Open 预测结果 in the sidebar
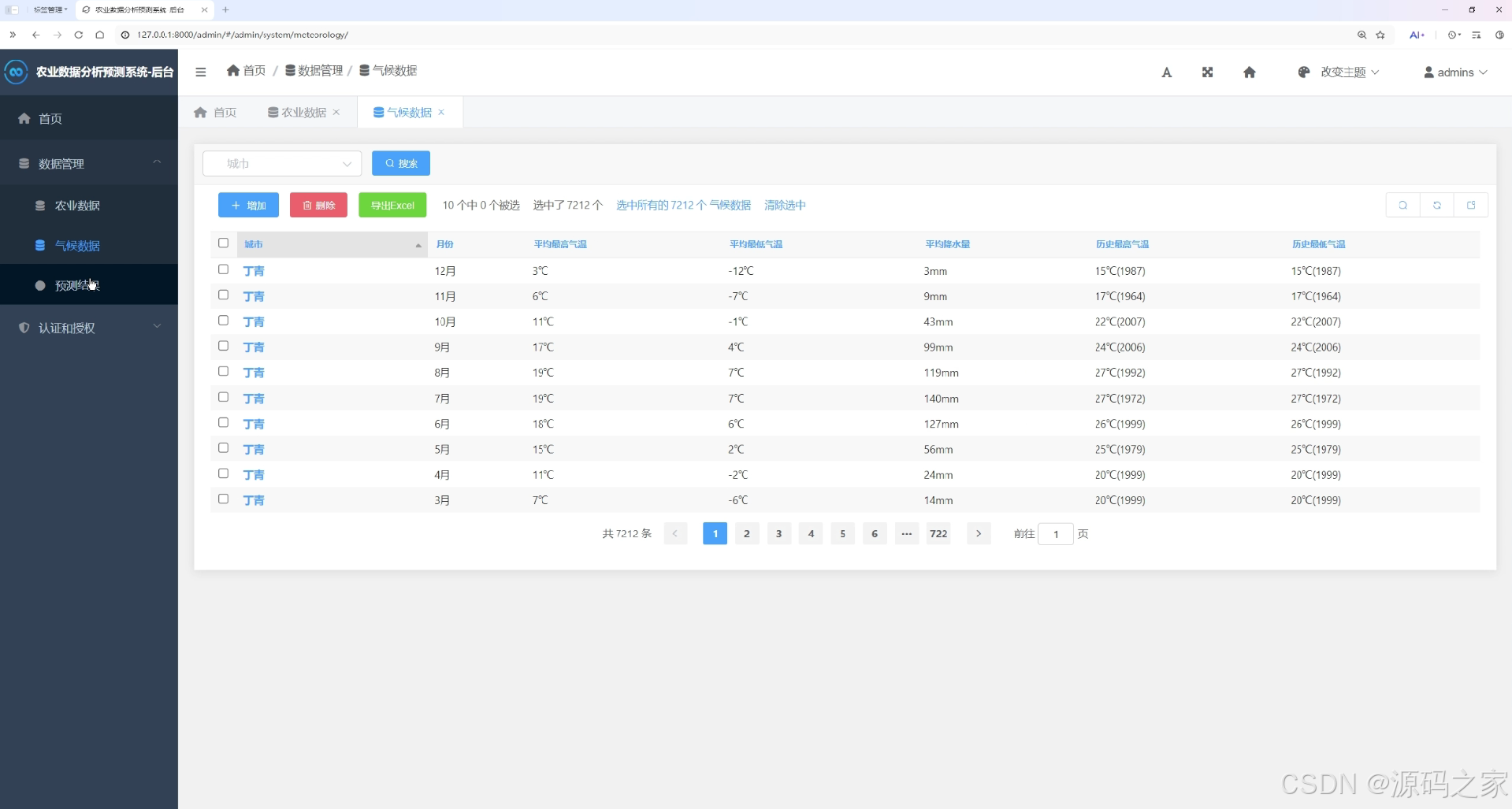 click(89, 285)
